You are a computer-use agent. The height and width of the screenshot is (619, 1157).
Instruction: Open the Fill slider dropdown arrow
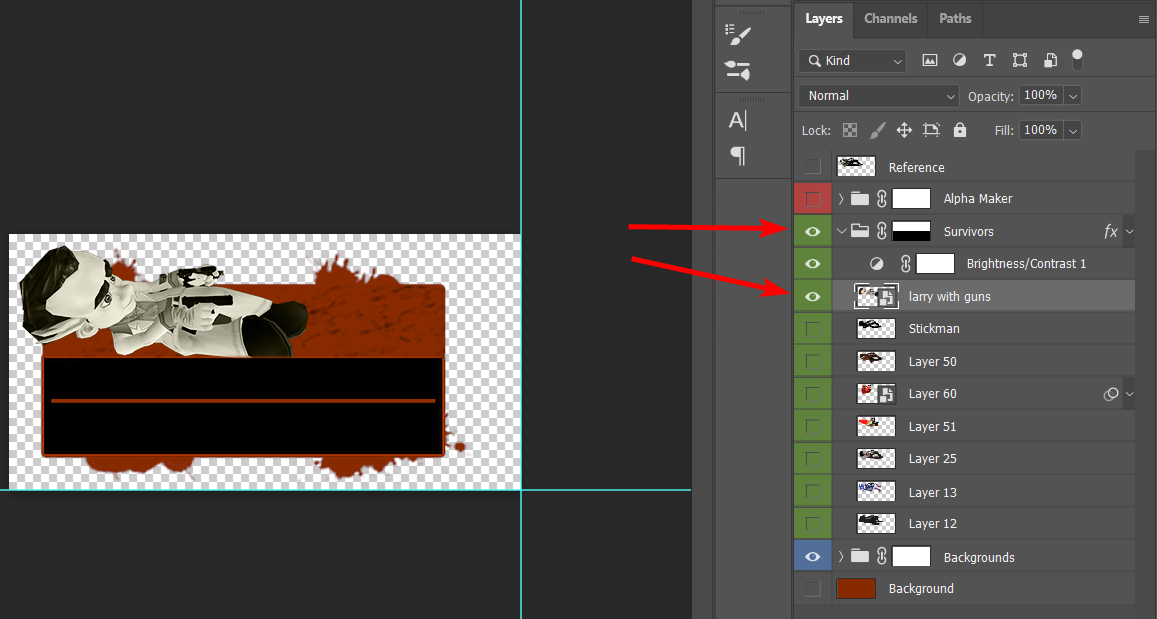(x=1073, y=131)
